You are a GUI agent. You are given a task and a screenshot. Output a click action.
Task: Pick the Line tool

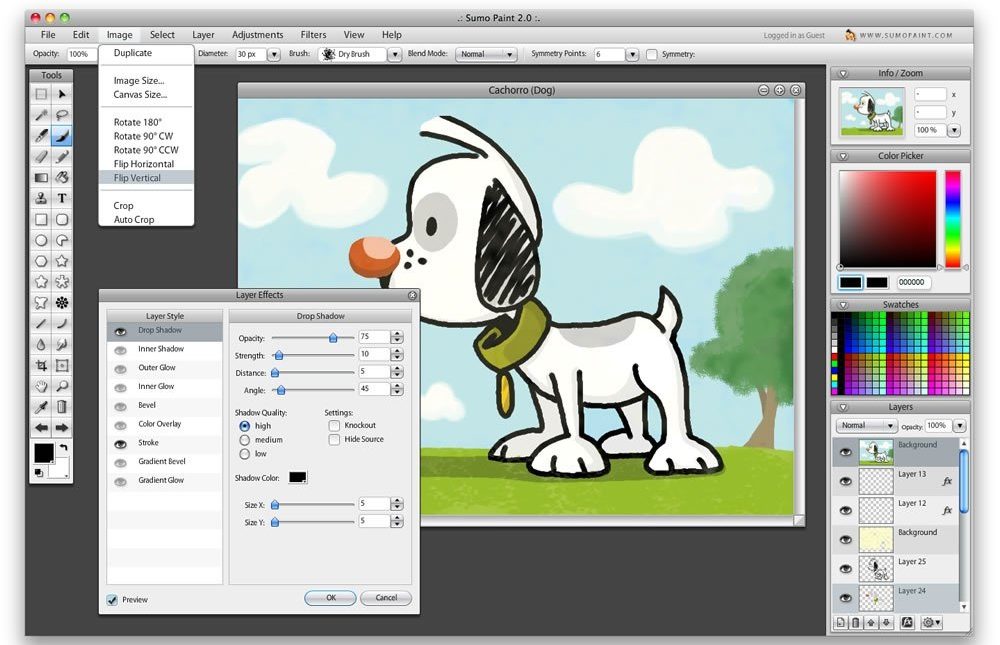click(41, 323)
